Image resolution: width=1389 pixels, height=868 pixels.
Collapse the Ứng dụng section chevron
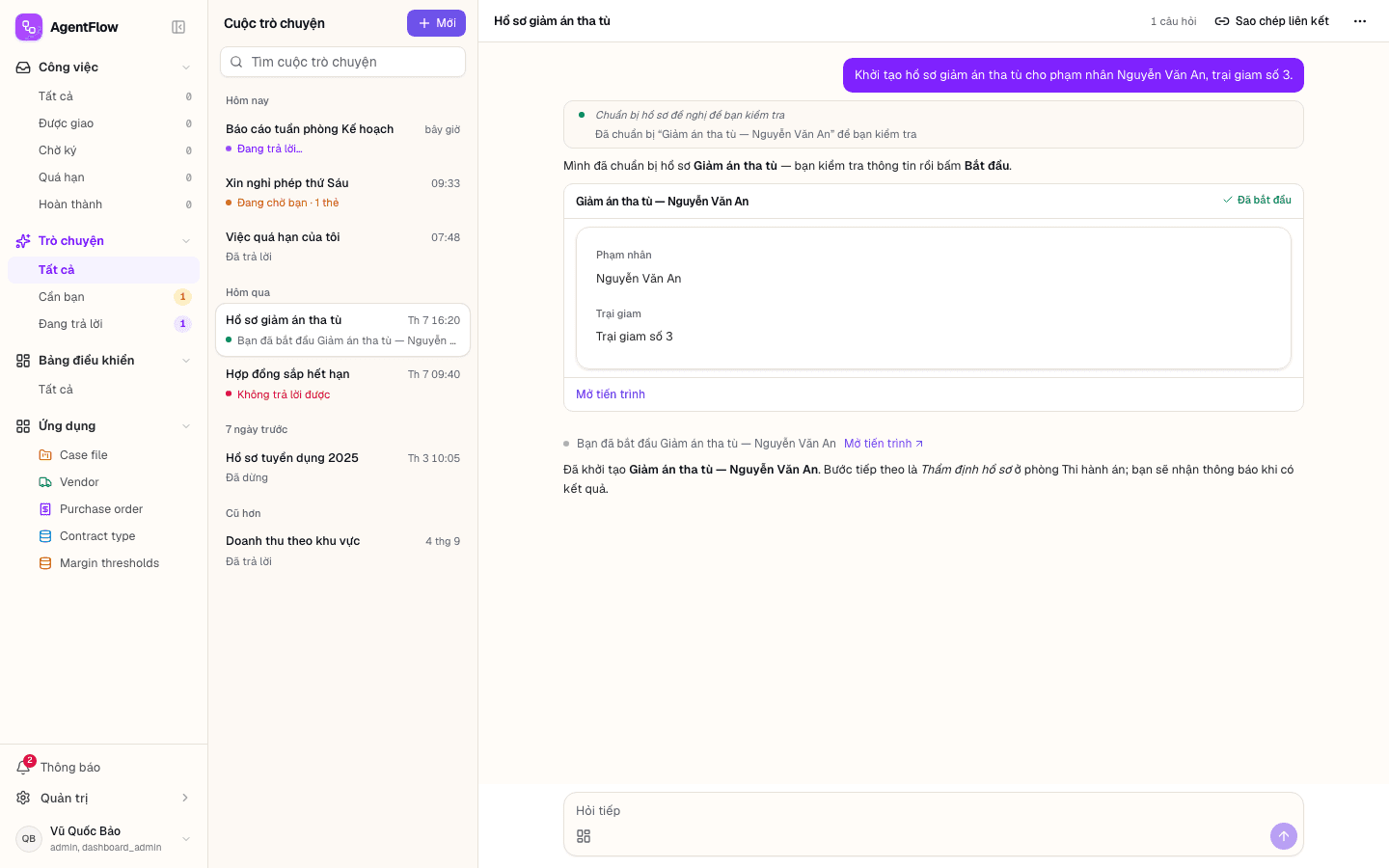186,426
